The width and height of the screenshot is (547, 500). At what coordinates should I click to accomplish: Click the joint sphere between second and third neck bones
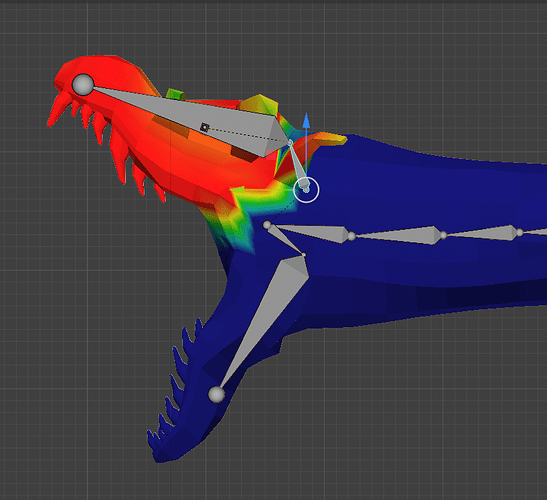click(x=444, y=235)
